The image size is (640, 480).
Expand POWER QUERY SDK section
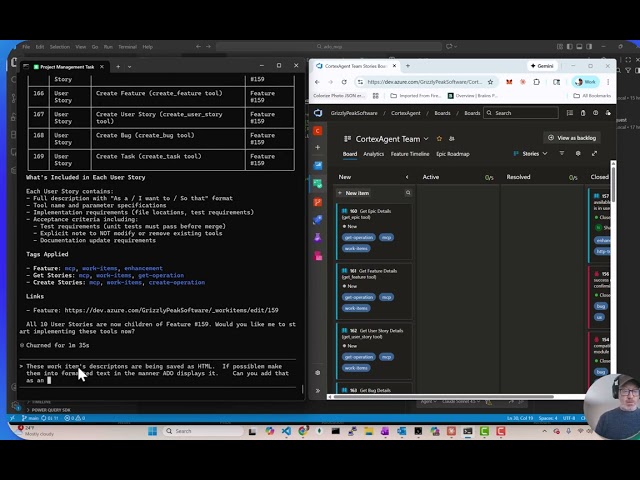(x=49, y=410)
